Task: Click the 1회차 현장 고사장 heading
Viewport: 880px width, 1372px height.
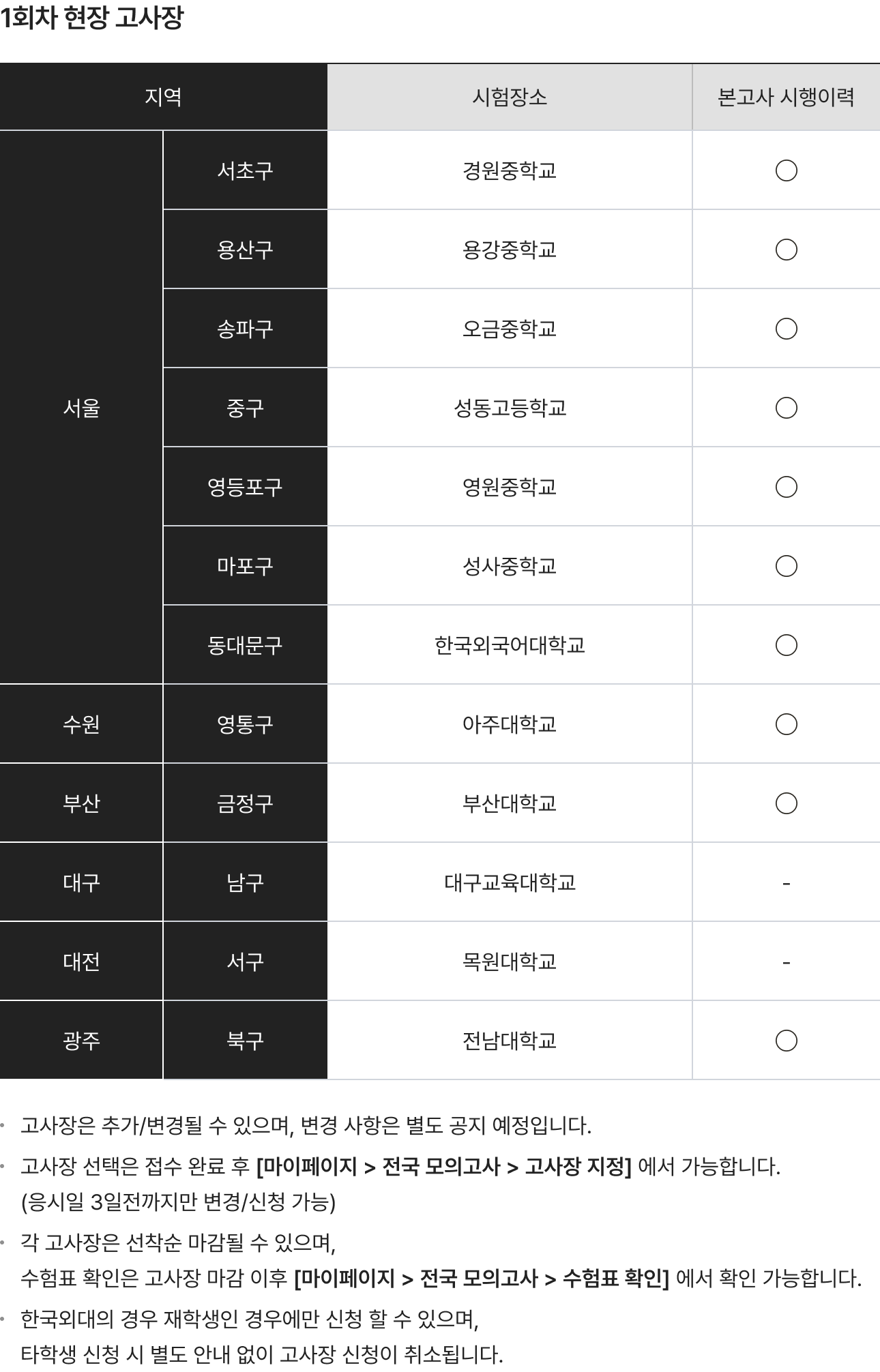Action: pyautogui.click(x=92, y=18)
